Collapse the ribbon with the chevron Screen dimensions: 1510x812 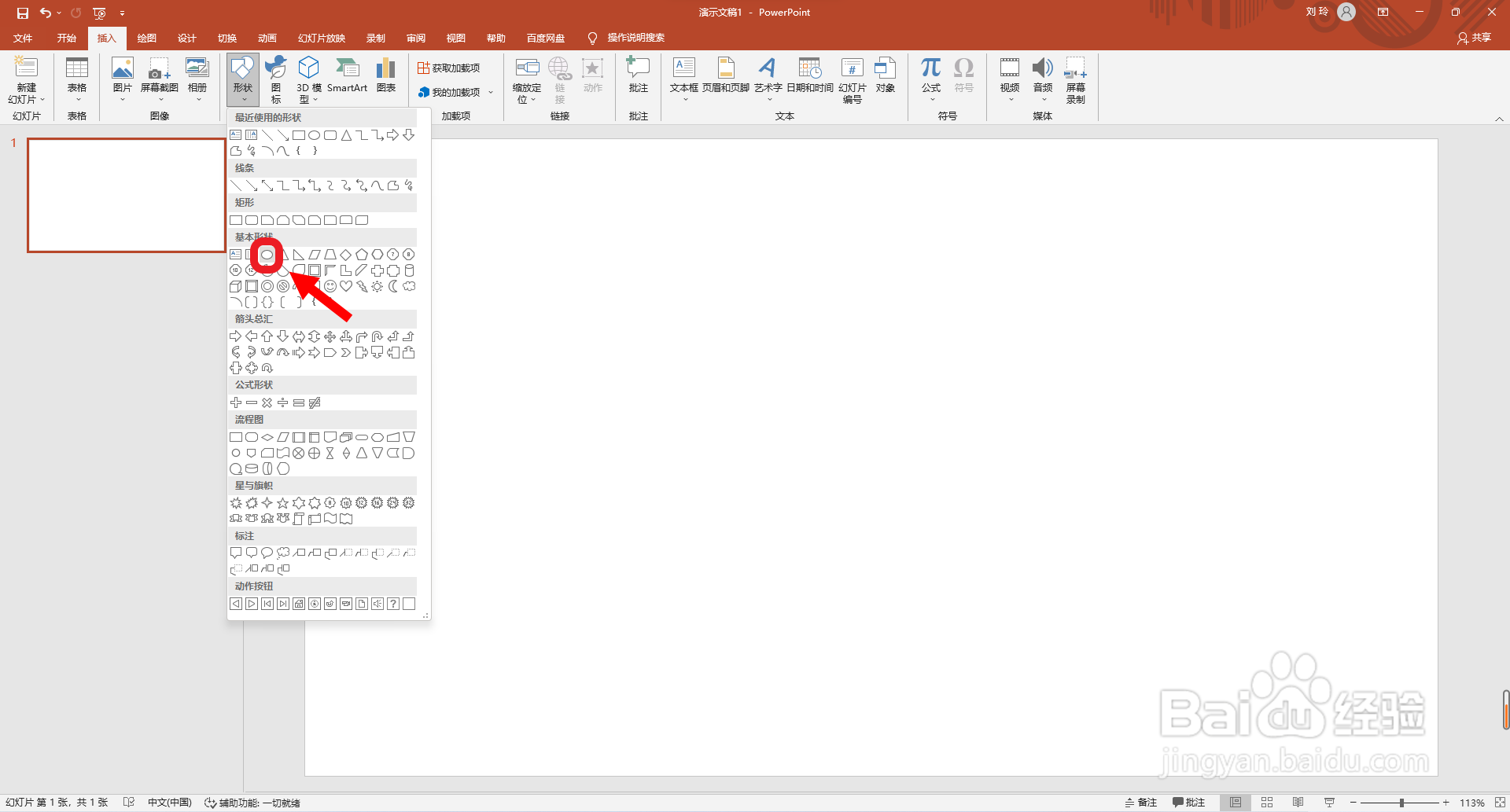(x=1500, y=119)
